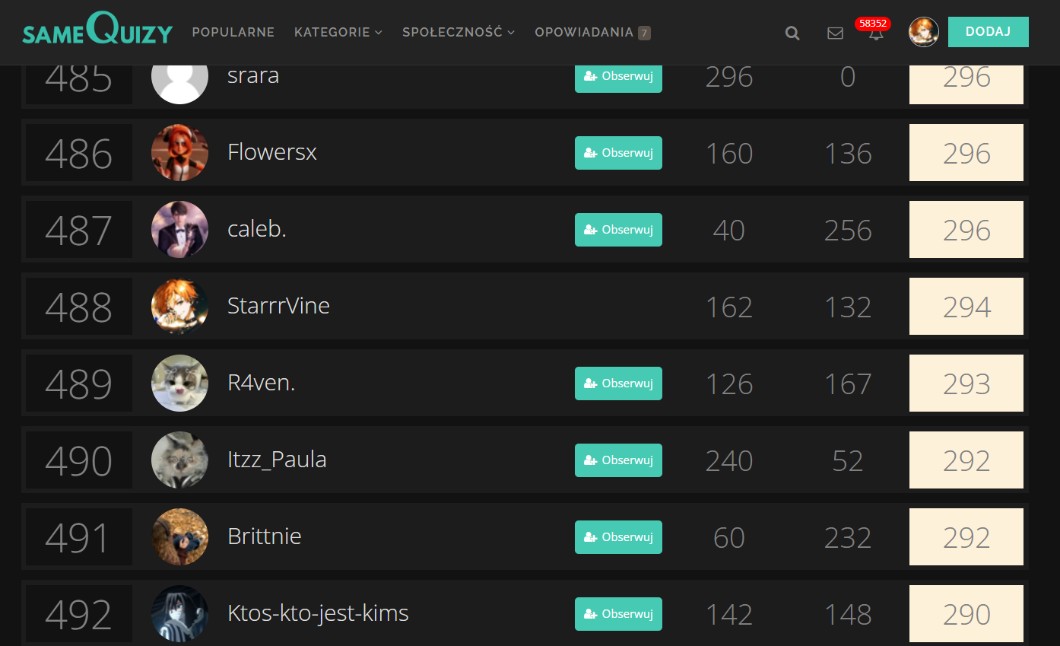
Task: Open the notifications bell icon
Action: 876,33
